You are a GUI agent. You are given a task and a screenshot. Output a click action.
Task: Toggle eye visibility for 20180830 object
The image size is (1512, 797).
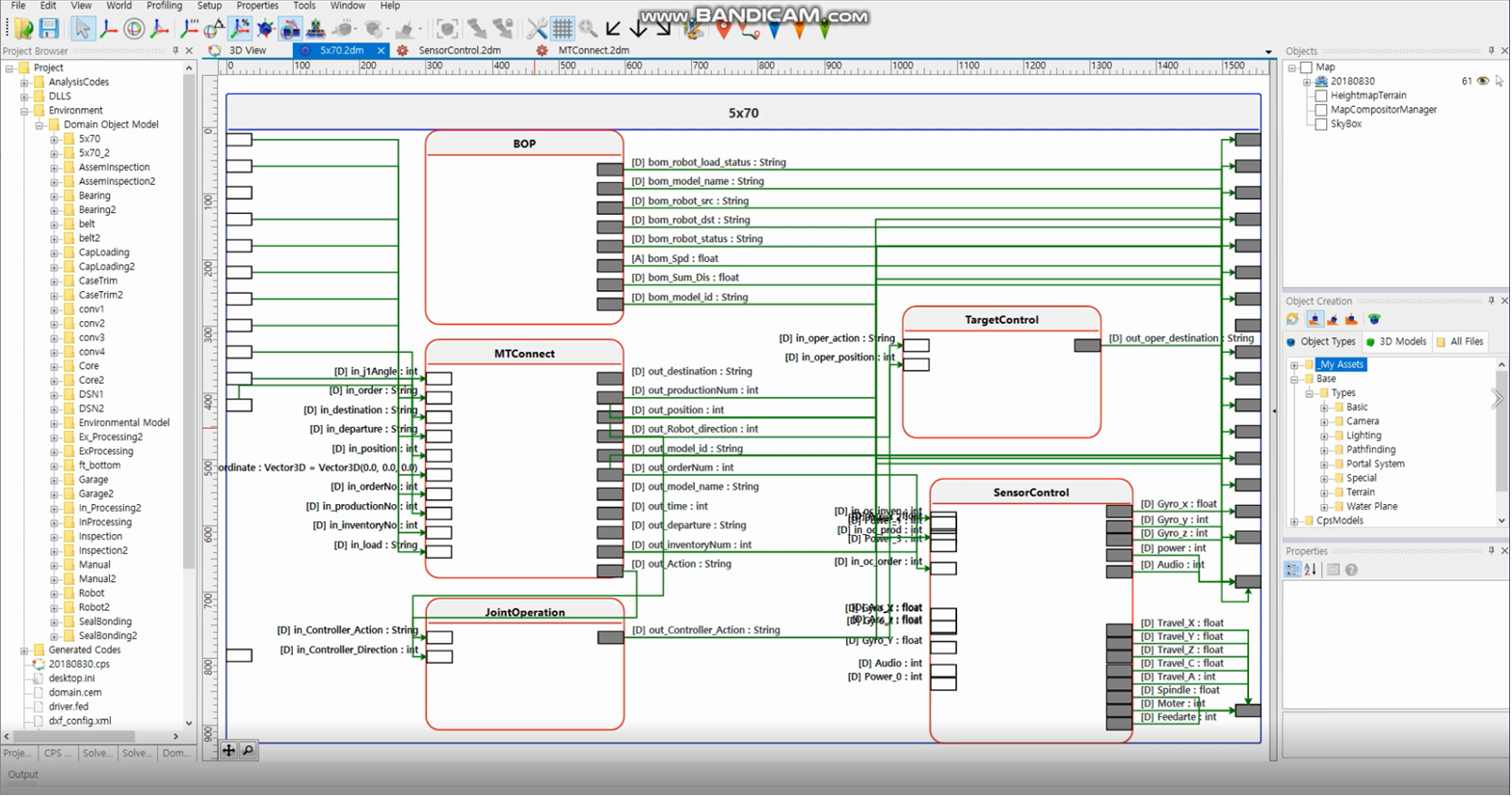1483,81
